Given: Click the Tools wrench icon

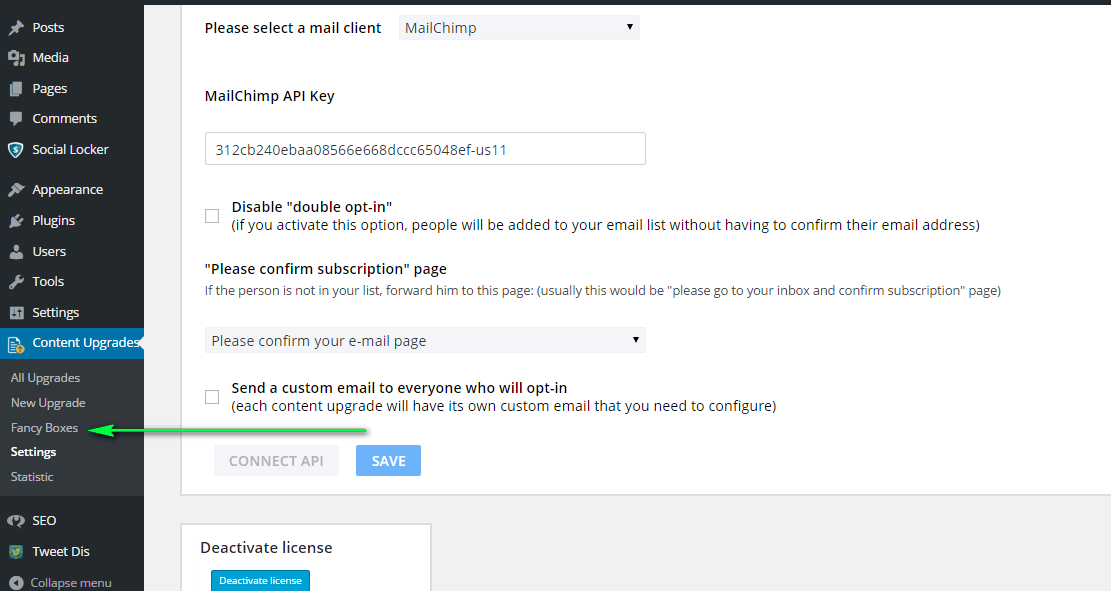Looking at the screenshot, I should pos(16,282).
